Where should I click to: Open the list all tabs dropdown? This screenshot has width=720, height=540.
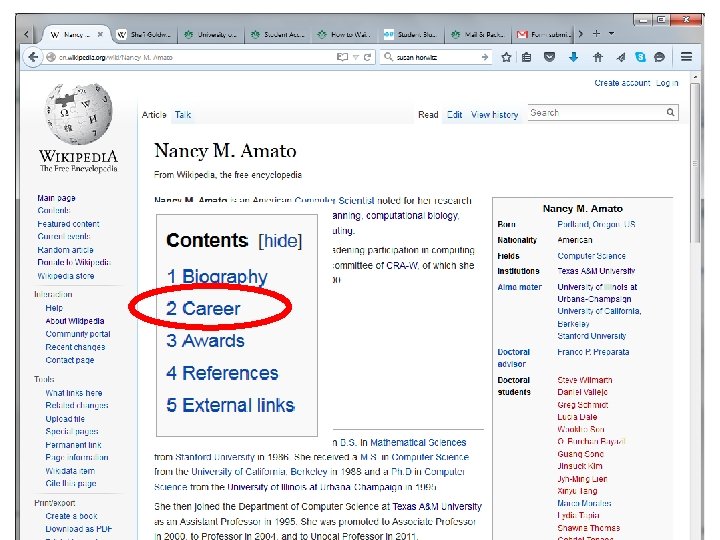point(612,34)
